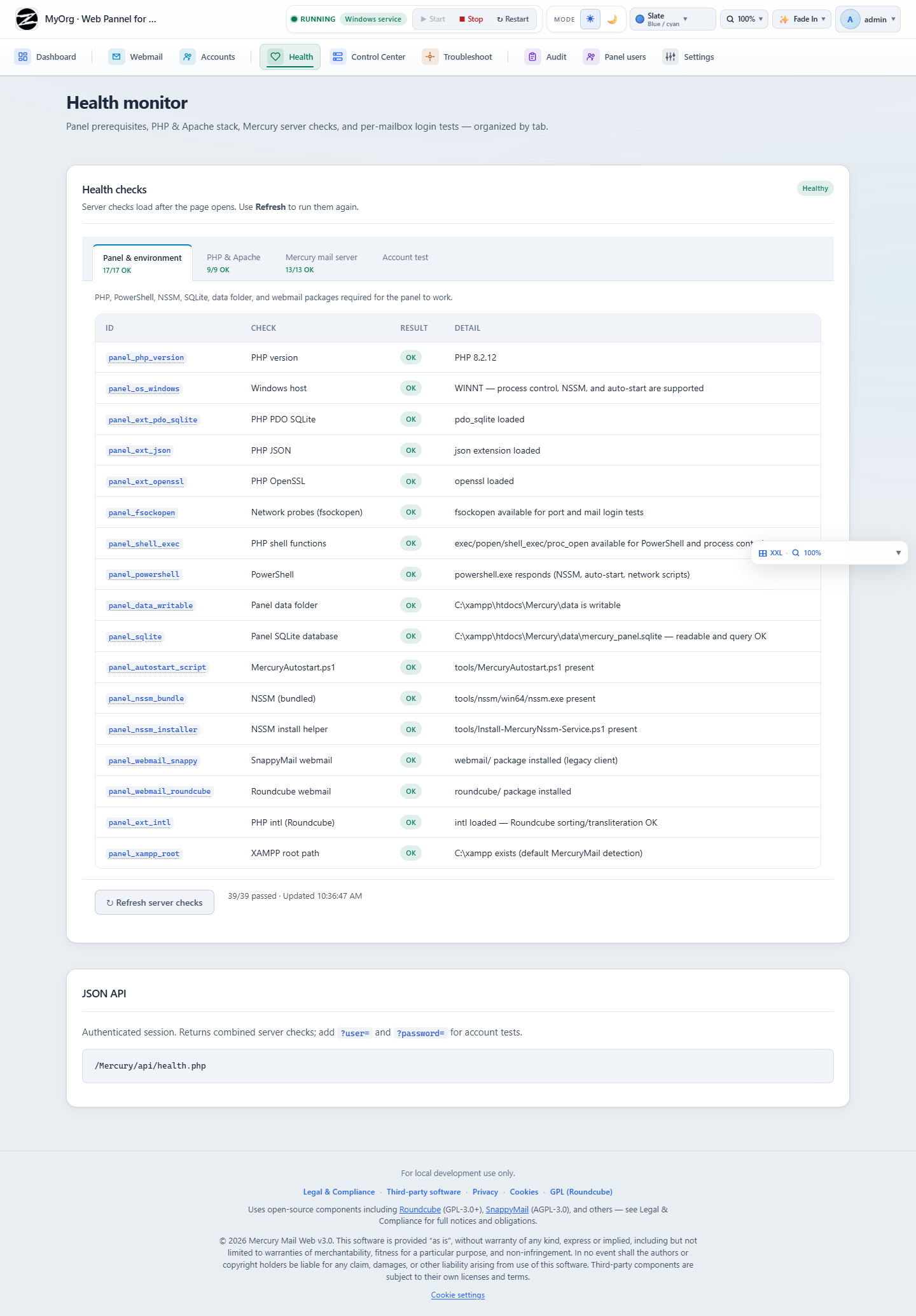Click the panel_webmail_roundcube ID

tap(160, 791)
